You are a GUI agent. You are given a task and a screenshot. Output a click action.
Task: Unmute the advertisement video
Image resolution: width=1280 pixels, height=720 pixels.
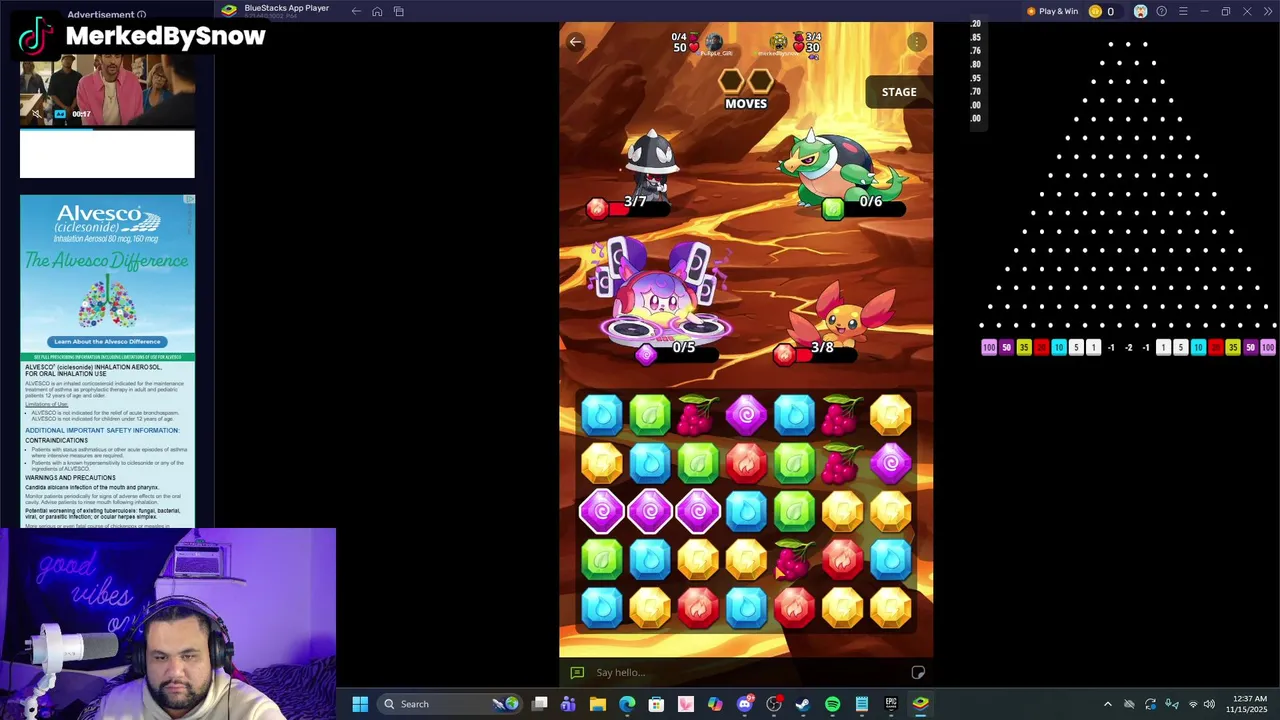37,114
